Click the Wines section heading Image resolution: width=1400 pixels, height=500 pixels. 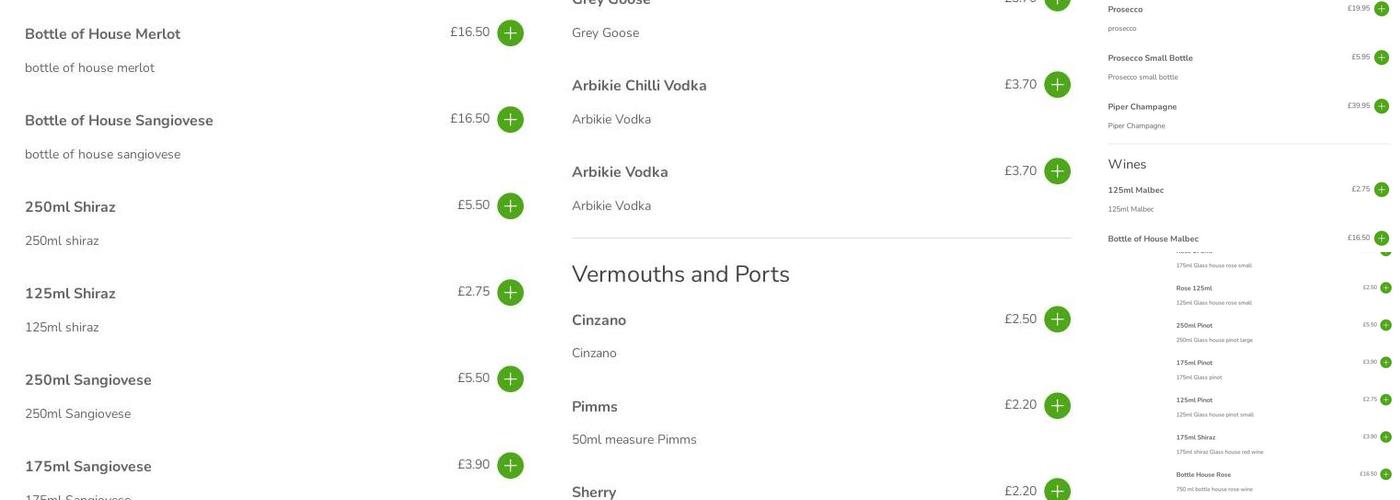1127,164
